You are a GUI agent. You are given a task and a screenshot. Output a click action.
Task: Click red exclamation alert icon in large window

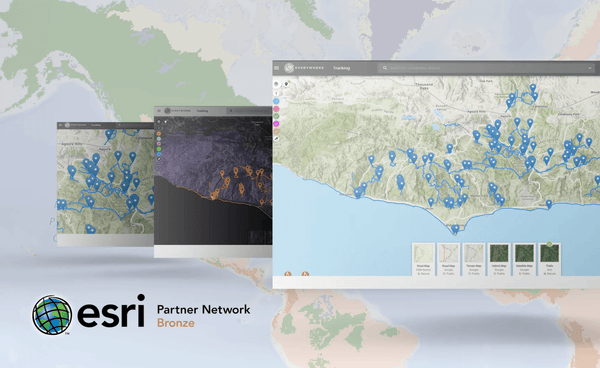point(276,93)
